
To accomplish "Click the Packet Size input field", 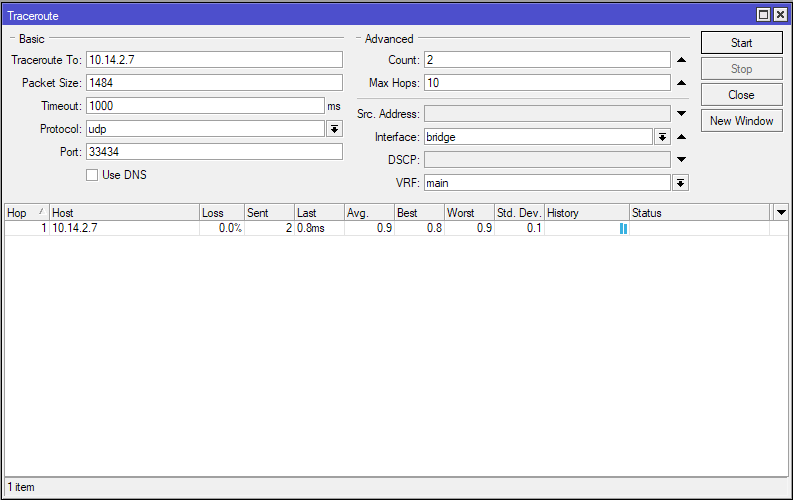I will click(x=214, y=83).
